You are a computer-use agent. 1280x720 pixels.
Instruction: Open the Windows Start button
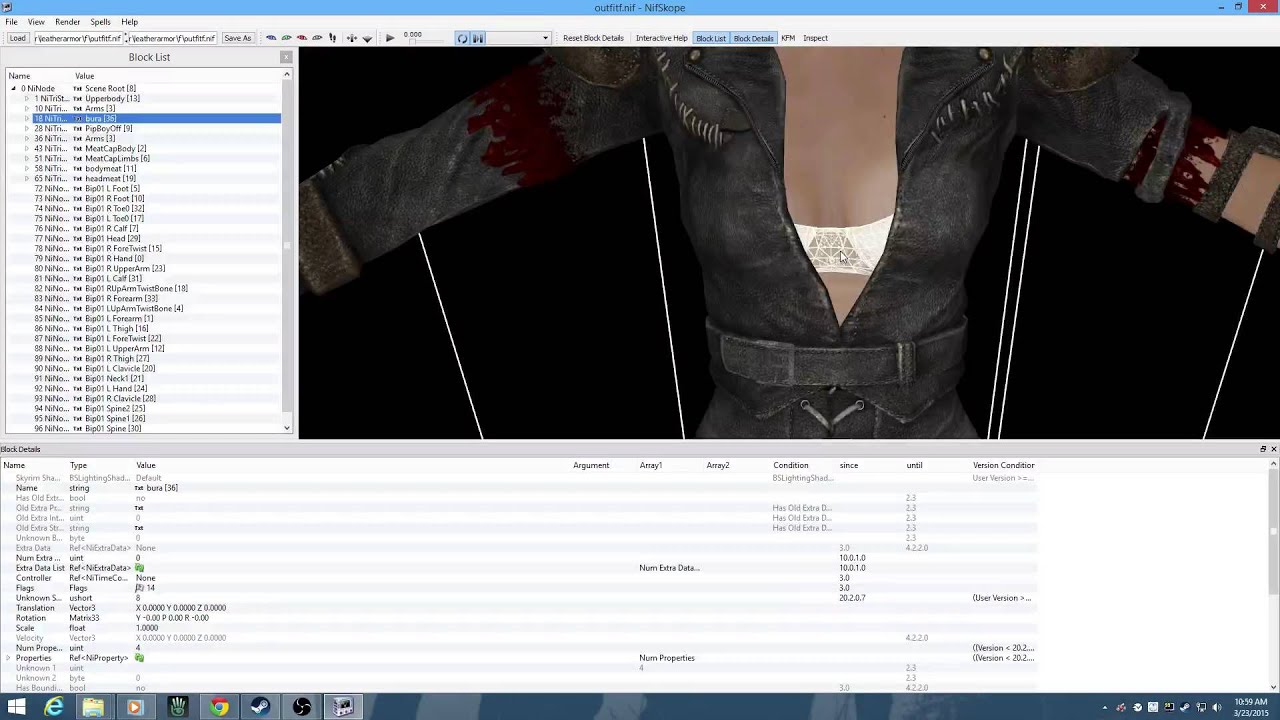coord(16,707)
